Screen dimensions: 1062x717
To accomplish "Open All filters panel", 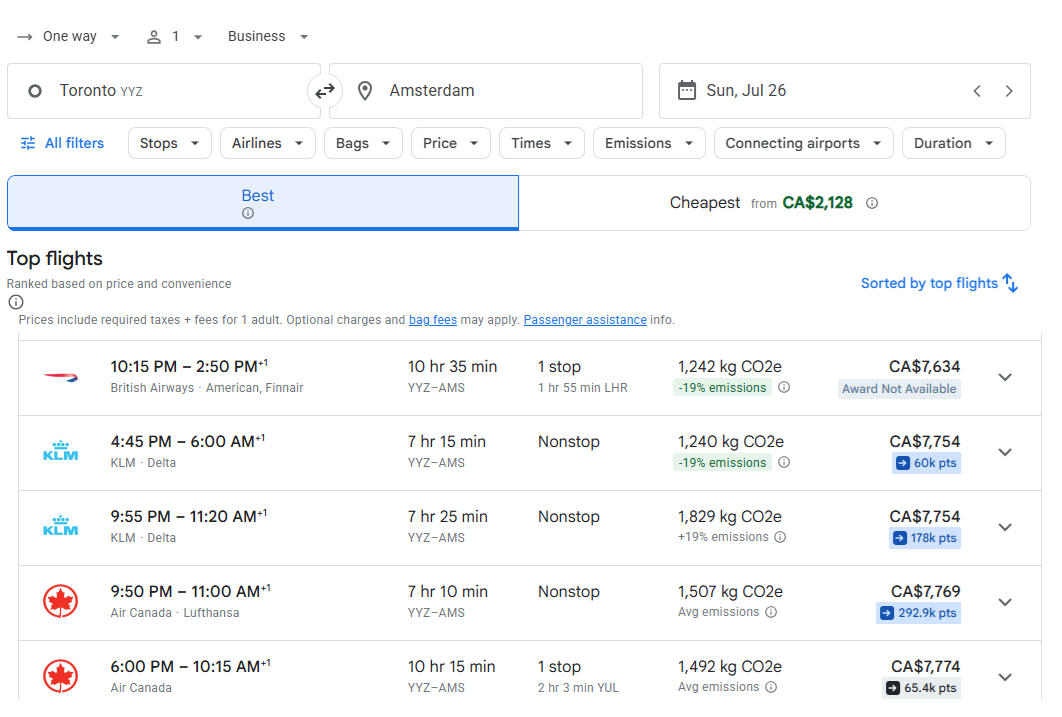I will [62, 143].
